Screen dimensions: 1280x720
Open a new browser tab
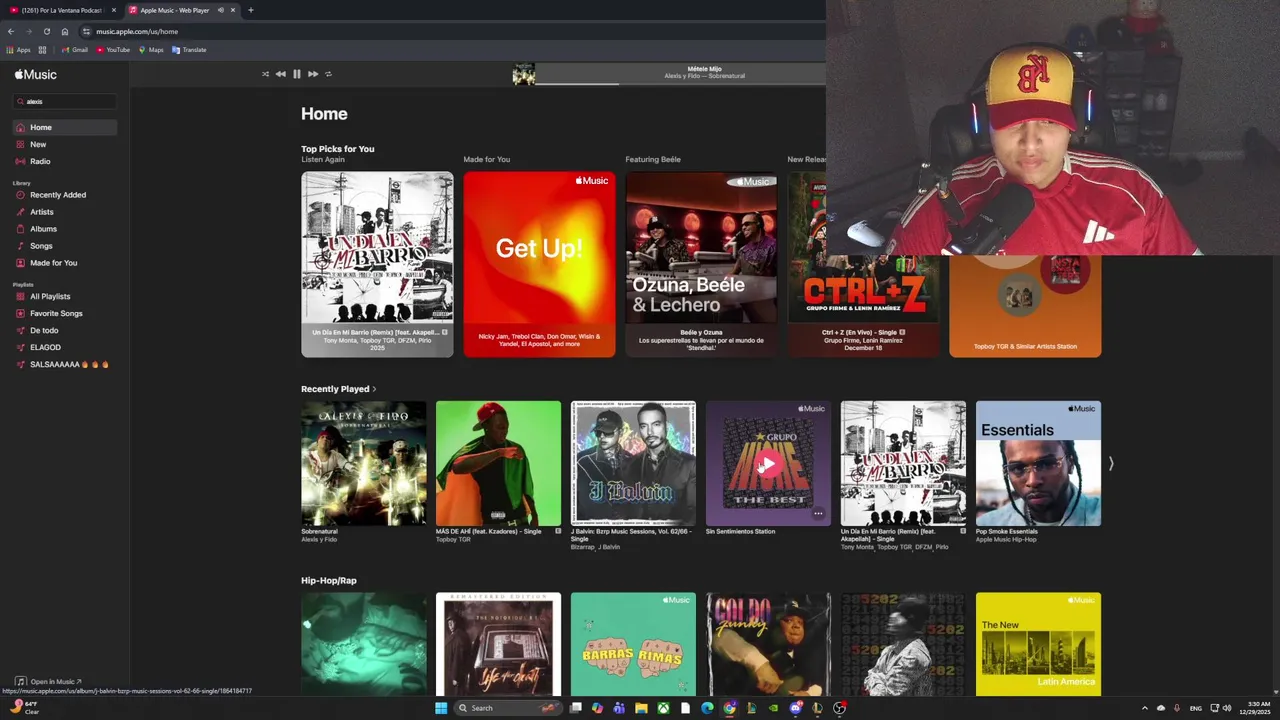250,10
